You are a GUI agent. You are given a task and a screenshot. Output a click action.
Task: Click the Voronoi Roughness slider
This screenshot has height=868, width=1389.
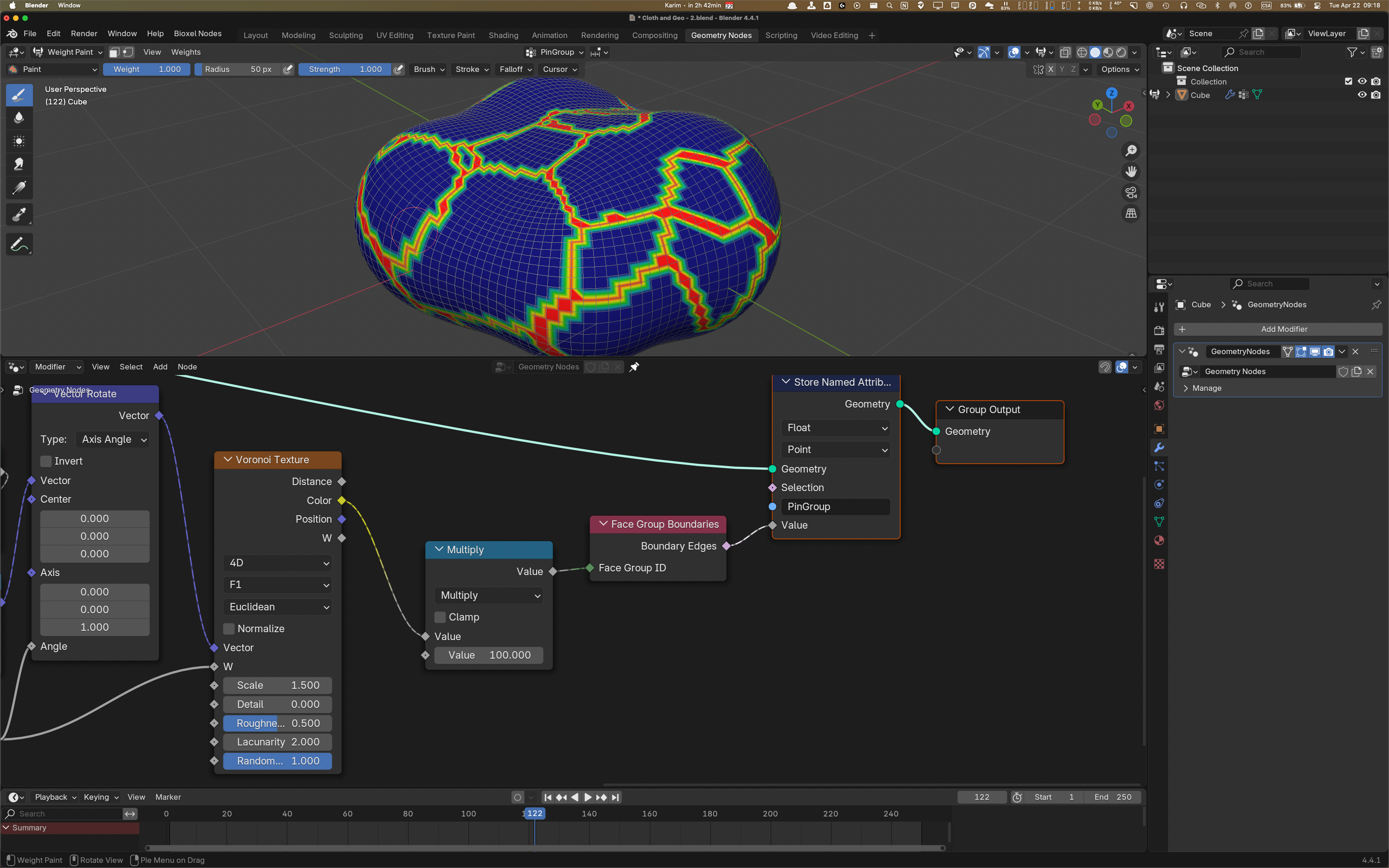point(278,724)
